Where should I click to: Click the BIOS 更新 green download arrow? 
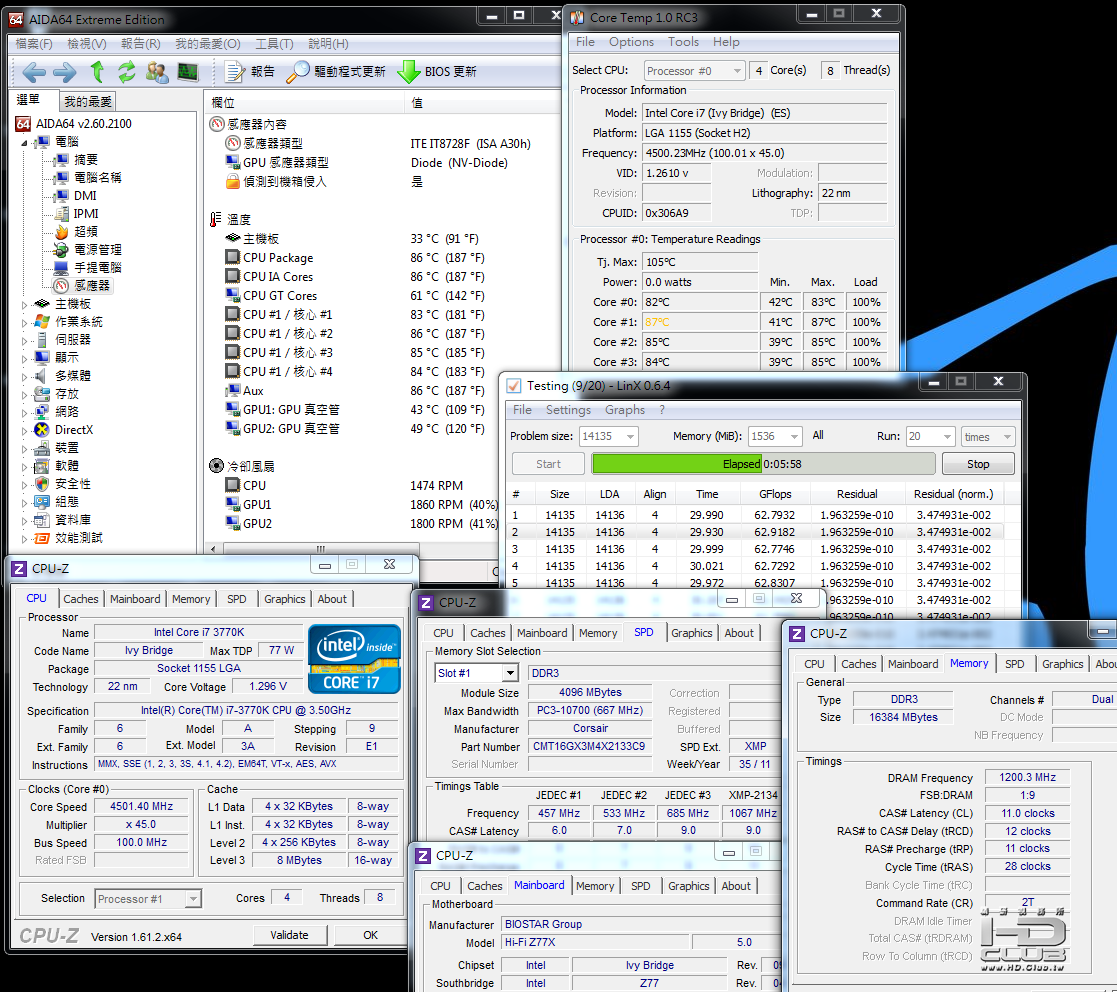[409, 72]
